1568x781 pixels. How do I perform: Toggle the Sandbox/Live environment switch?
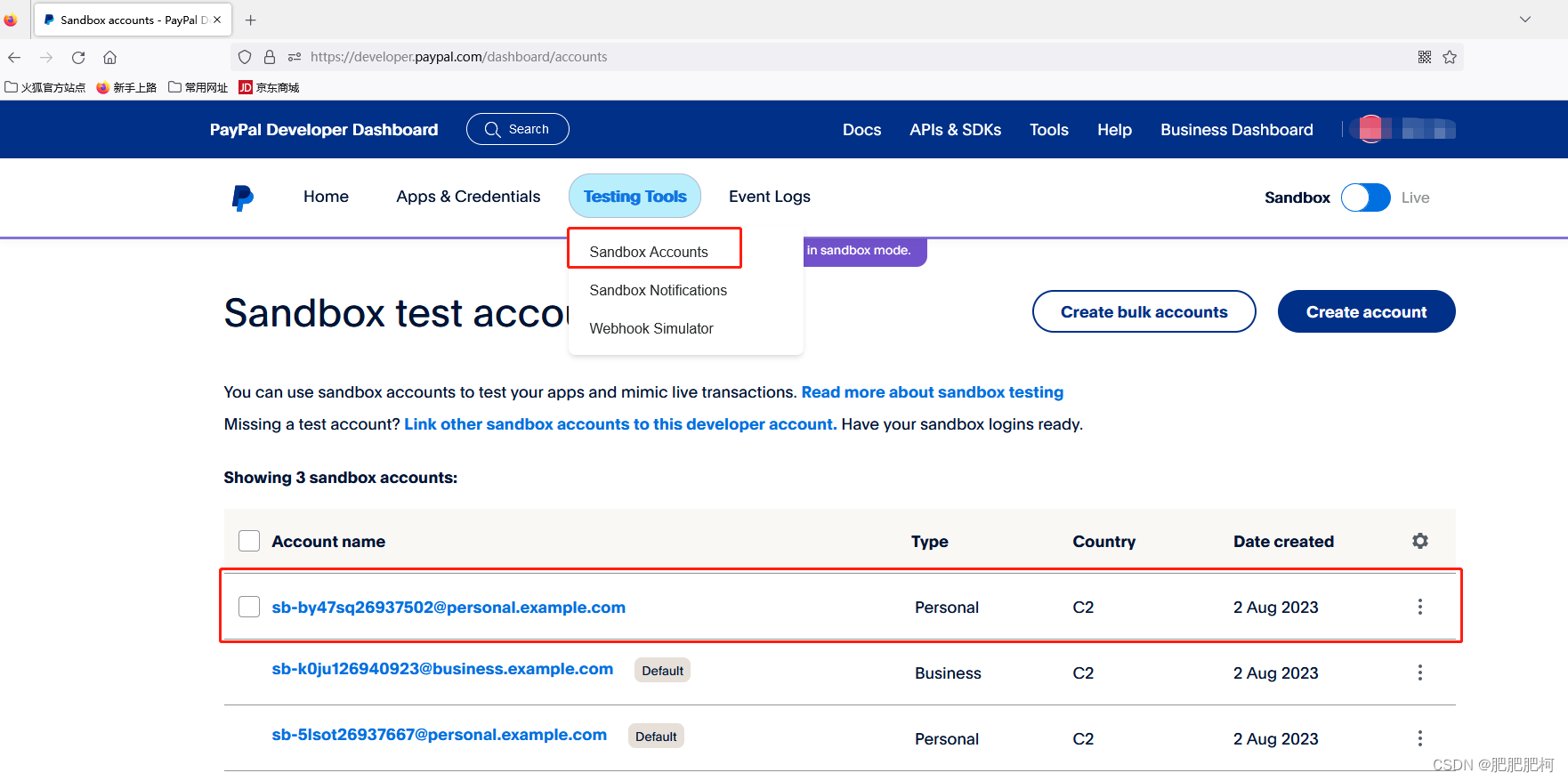click(x=1366, y=197)
